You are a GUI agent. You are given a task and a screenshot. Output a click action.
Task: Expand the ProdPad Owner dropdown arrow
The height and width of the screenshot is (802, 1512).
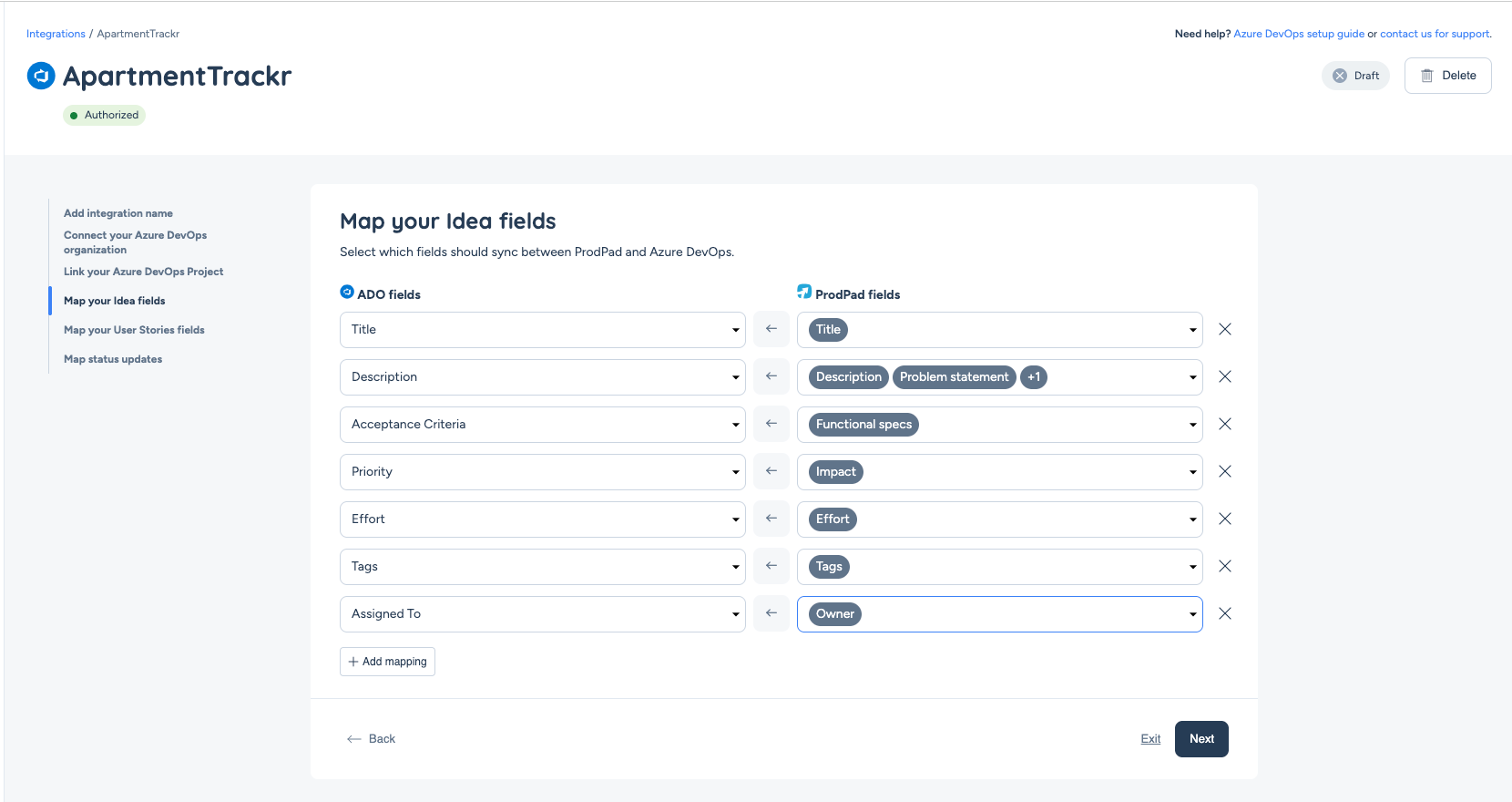(x=1192, y=614)
